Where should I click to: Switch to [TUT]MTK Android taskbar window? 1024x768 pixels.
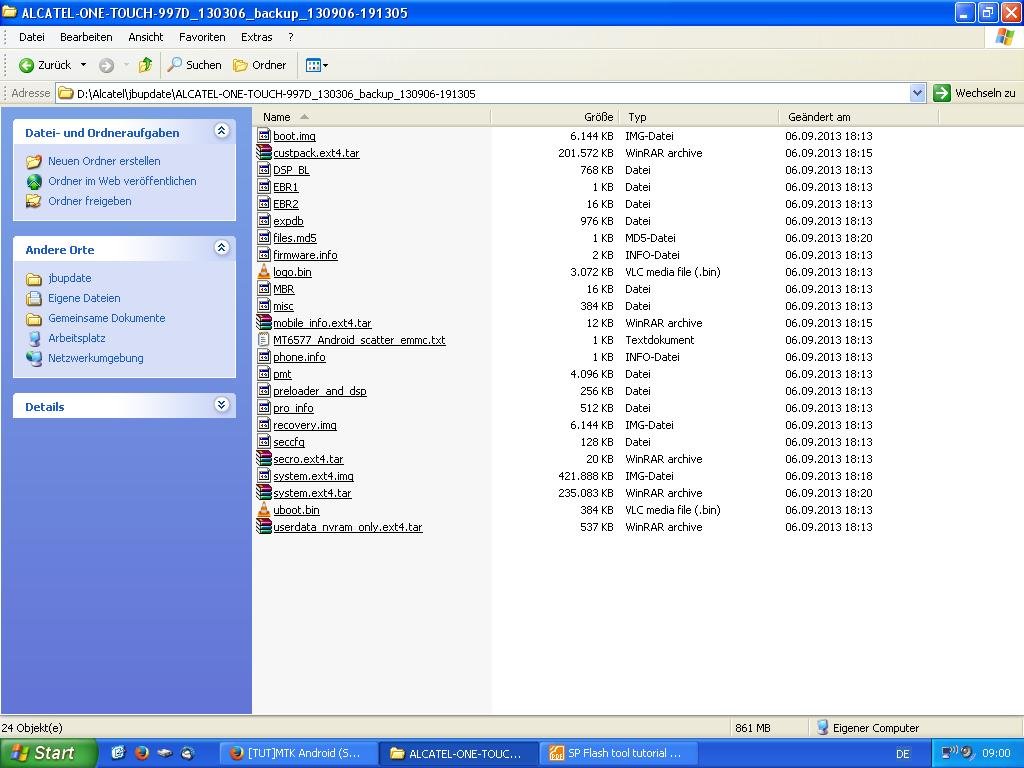(x=298, y=753)
